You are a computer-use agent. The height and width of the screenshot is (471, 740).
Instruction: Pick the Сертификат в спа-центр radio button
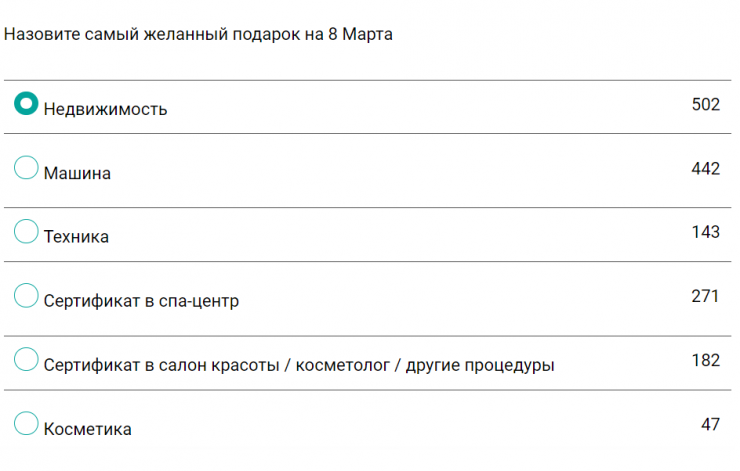pyautogui.click(x=26, y=296)
